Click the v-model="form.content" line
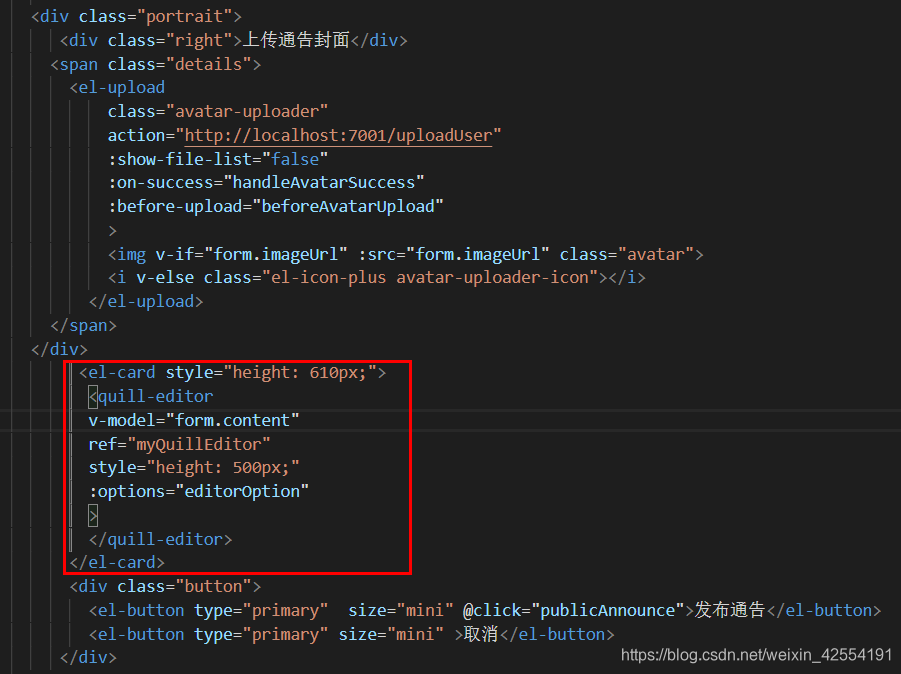The height and width of the screenshot is (674, 901). (x=194, y=421)
